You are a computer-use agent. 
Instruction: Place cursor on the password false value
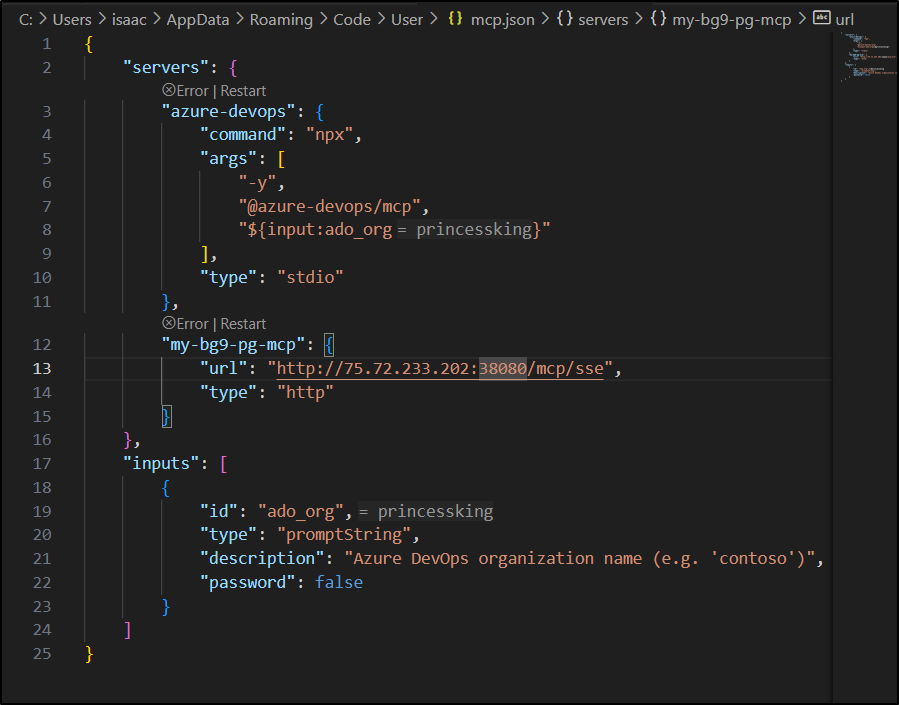(338, 582)
